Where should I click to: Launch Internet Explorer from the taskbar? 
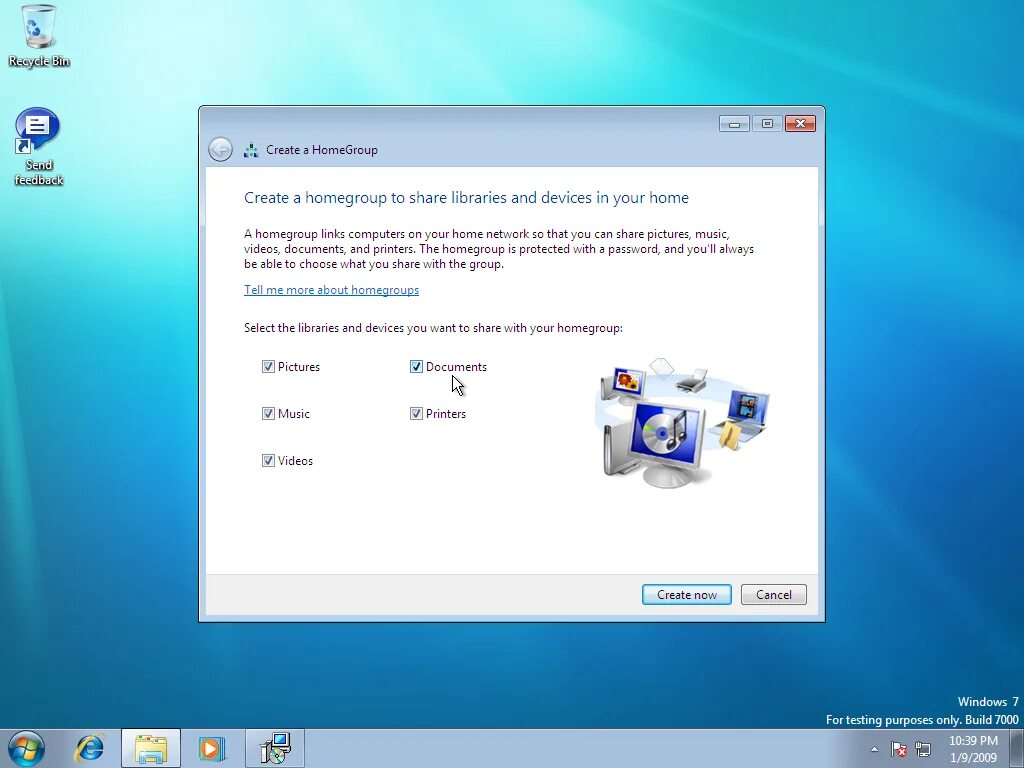[90, 748]
